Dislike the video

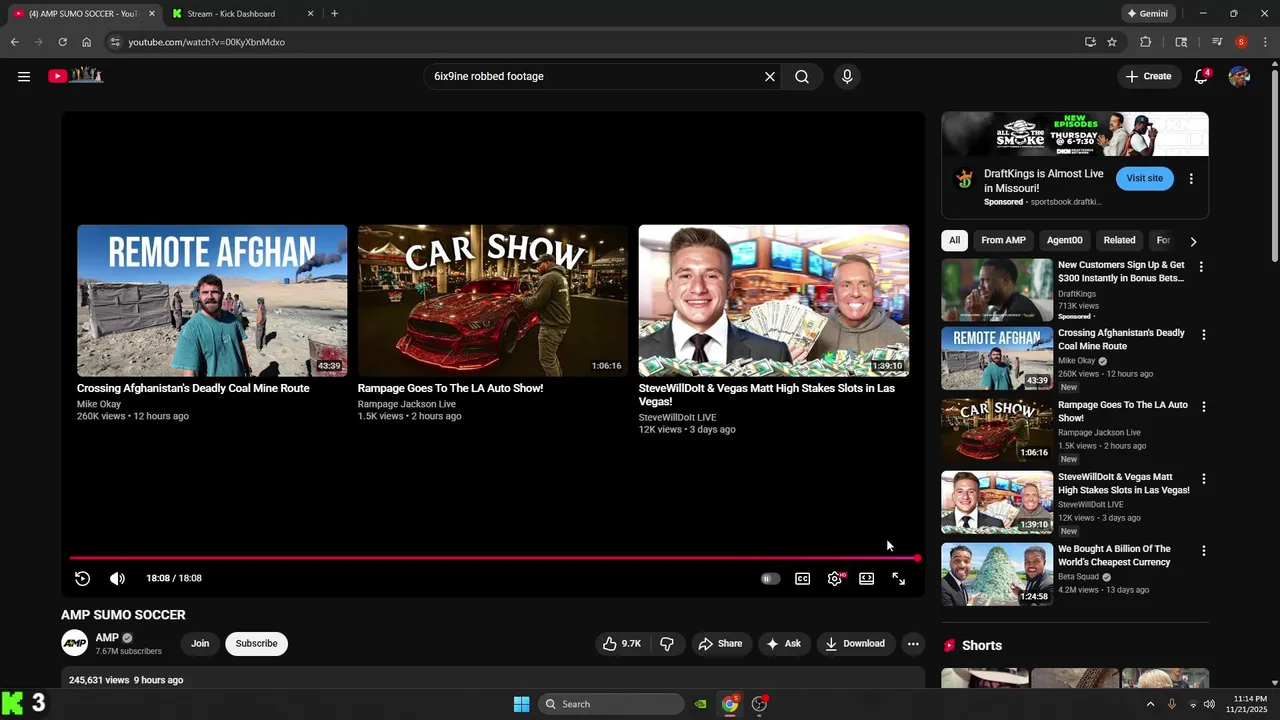tap(666, 644)
